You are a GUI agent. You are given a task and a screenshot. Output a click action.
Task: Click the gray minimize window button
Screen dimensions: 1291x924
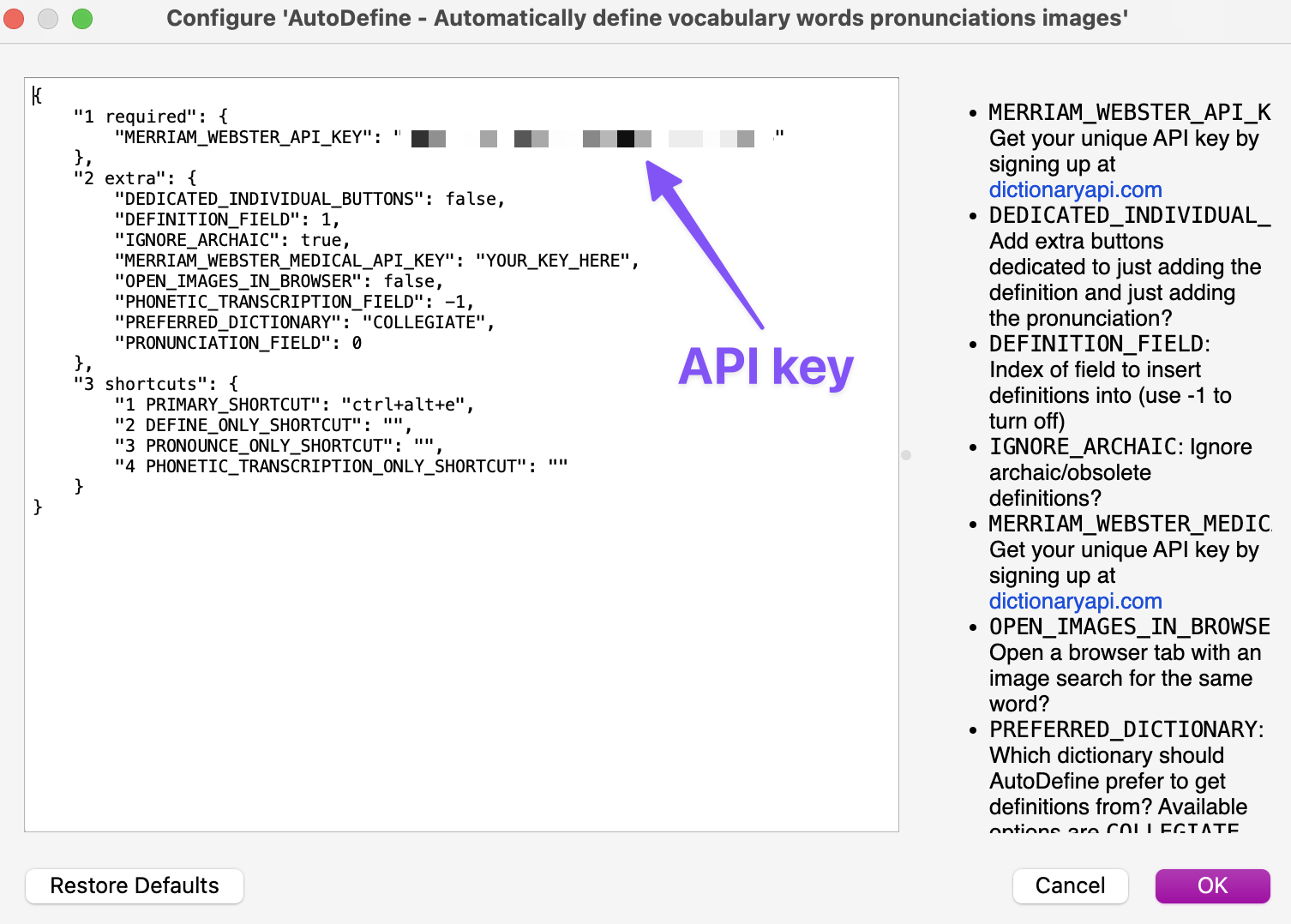point(48,18)
